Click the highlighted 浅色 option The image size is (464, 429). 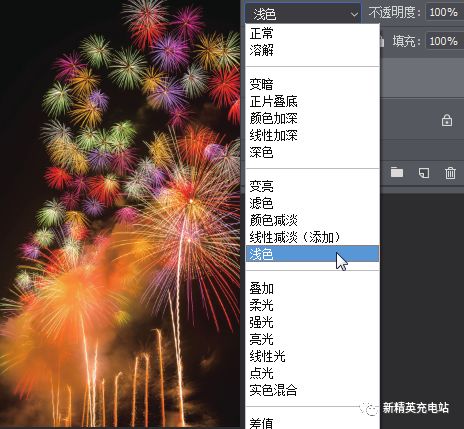[312, 254]
